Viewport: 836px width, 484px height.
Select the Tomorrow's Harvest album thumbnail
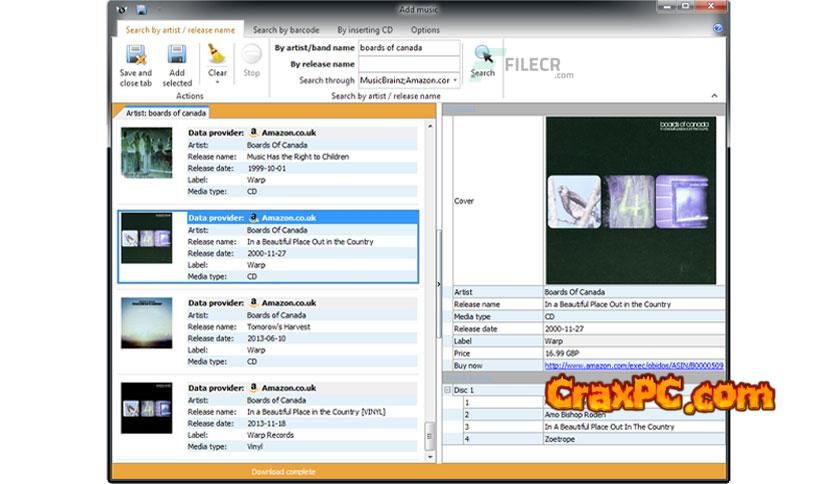(x=146, y=327)
